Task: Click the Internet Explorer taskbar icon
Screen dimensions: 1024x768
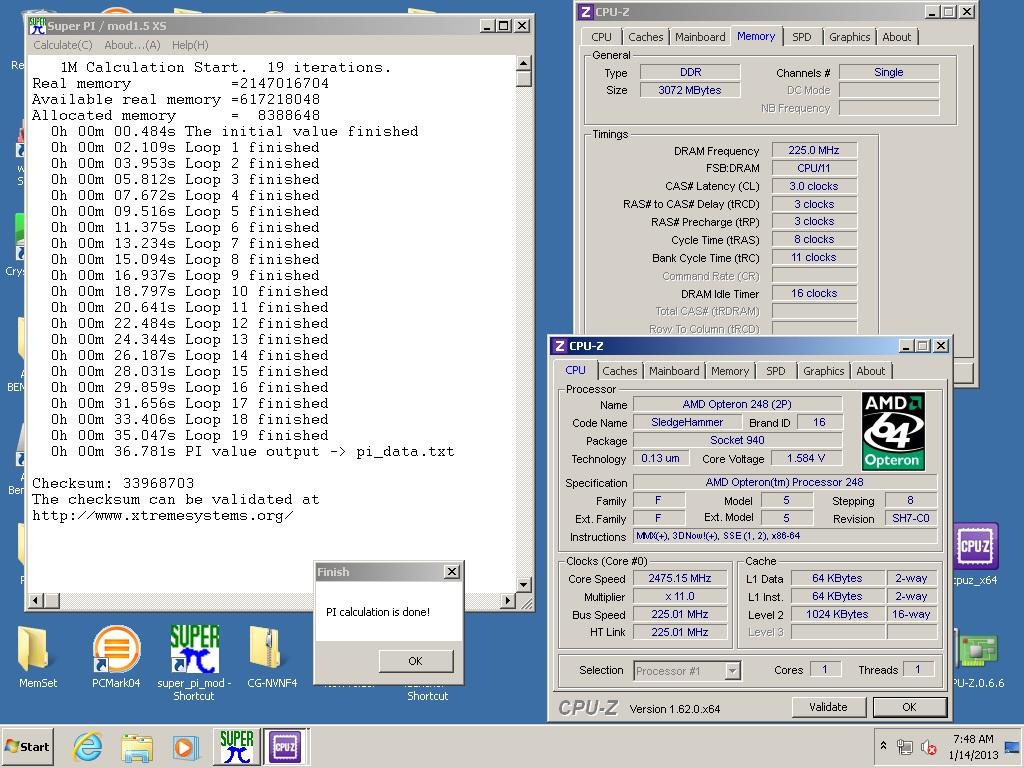Action: coord(88,746)
